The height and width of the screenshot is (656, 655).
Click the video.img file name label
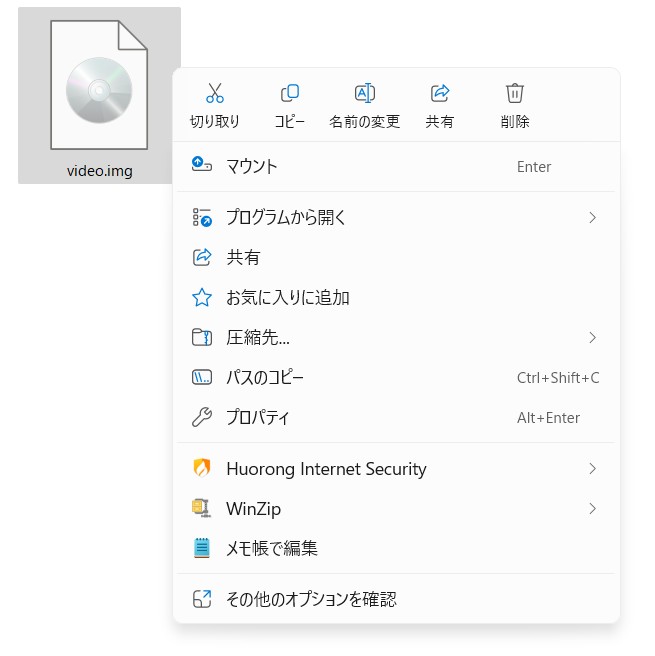point(100,171)
